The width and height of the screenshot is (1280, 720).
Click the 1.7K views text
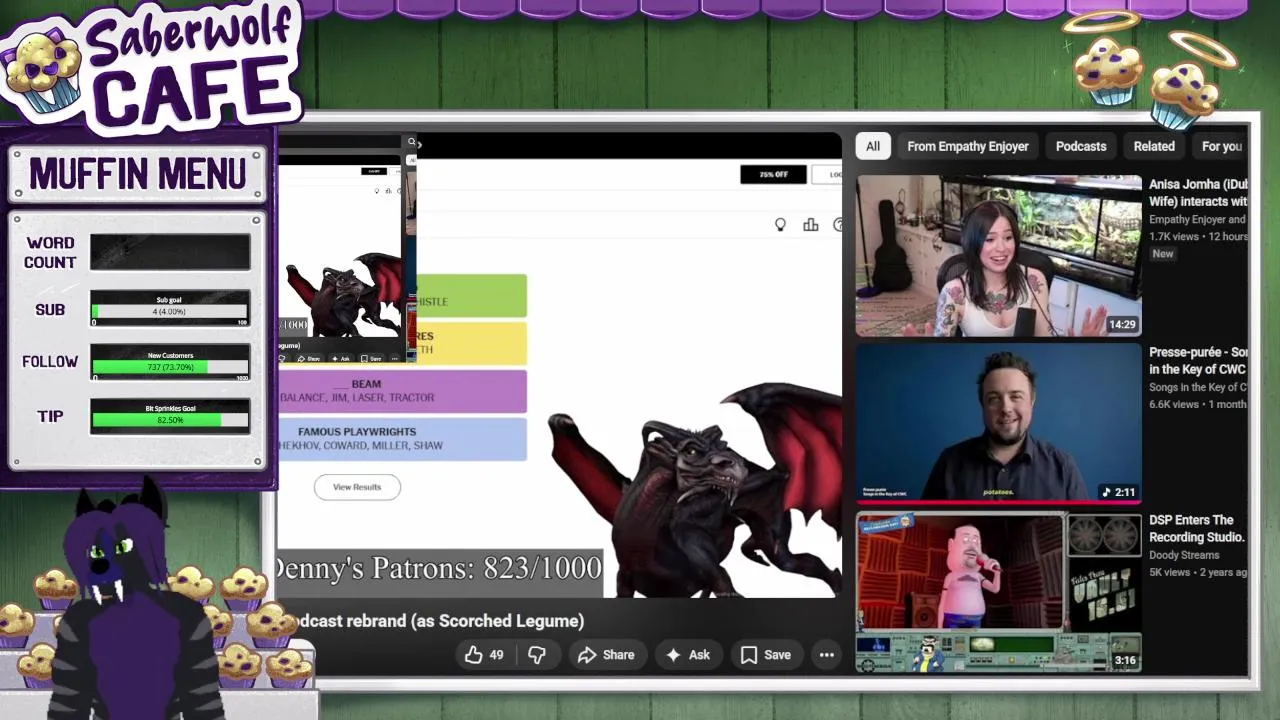[x=1173, y=236]
